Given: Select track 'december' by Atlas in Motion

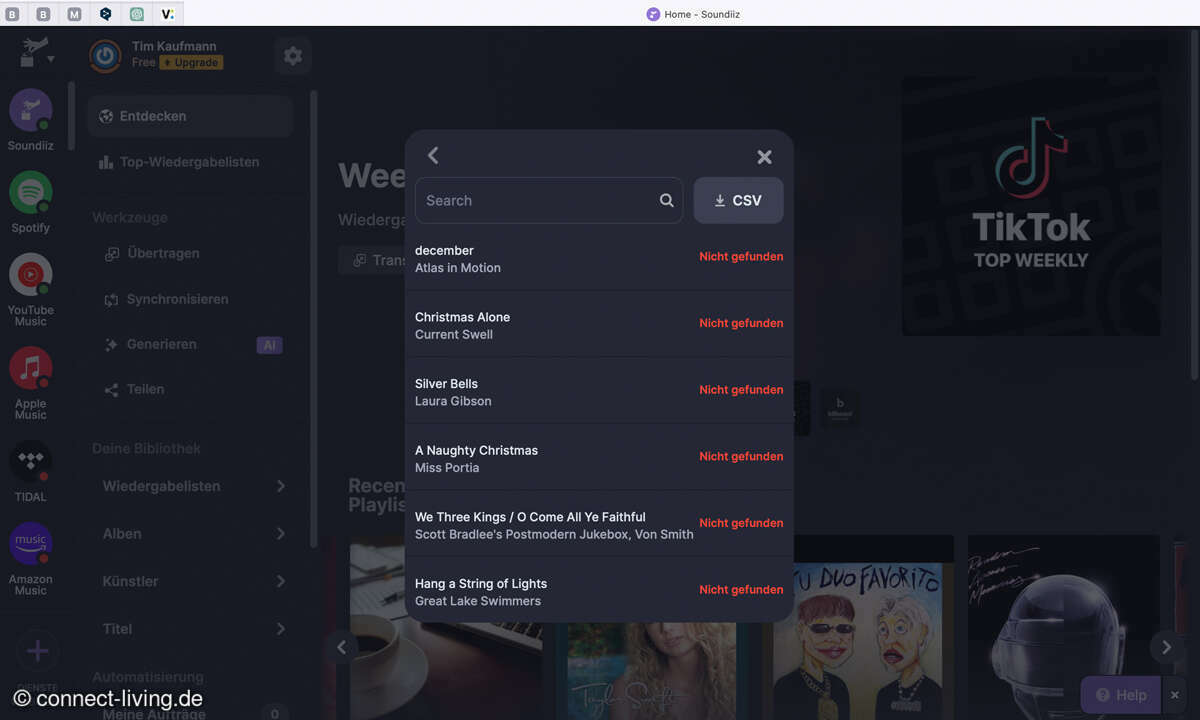Looking at the screenshot, I should click(599, 259).
